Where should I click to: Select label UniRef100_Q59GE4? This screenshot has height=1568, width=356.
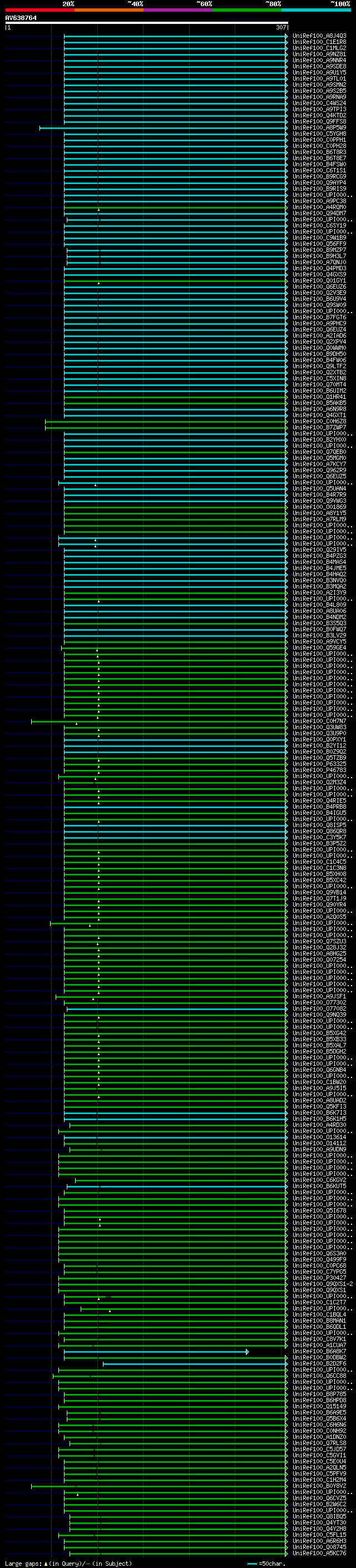319,647
